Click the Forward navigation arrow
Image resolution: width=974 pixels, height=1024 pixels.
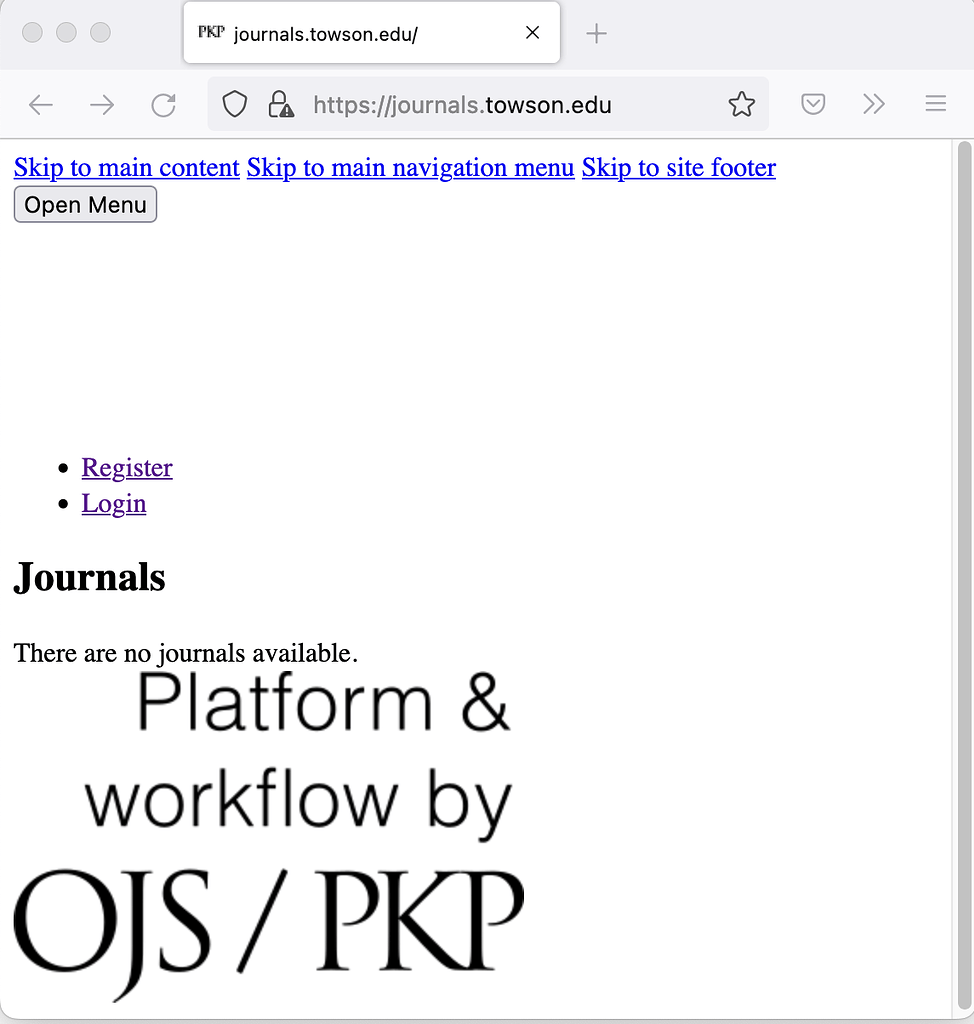click(102, 105)
